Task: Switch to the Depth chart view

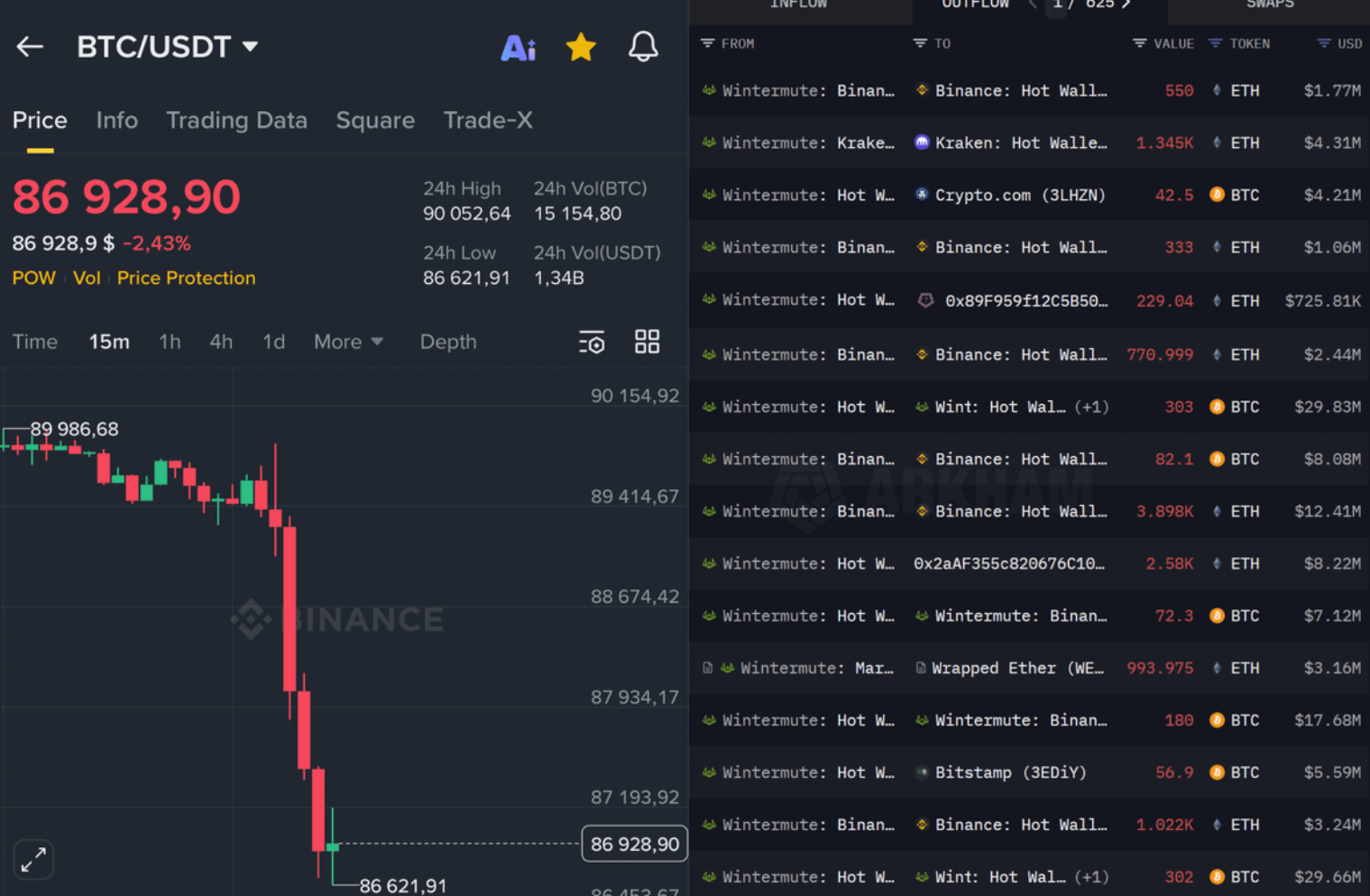Action: coord(448,342)
